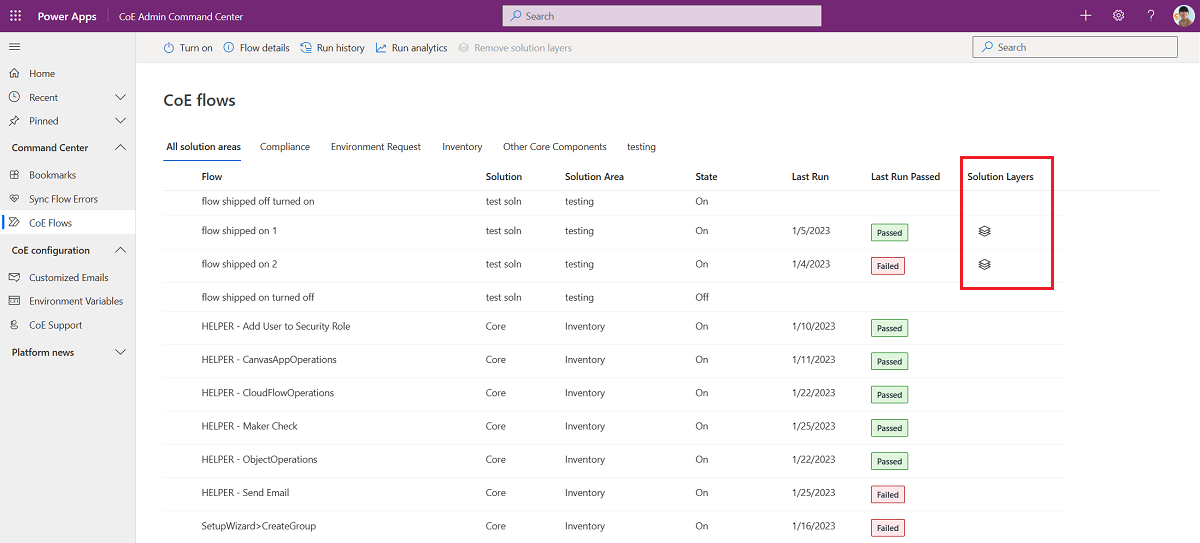Click Failed badge for SetupWizard>CreateGroup
The image size is (1200, 543).
888,528
